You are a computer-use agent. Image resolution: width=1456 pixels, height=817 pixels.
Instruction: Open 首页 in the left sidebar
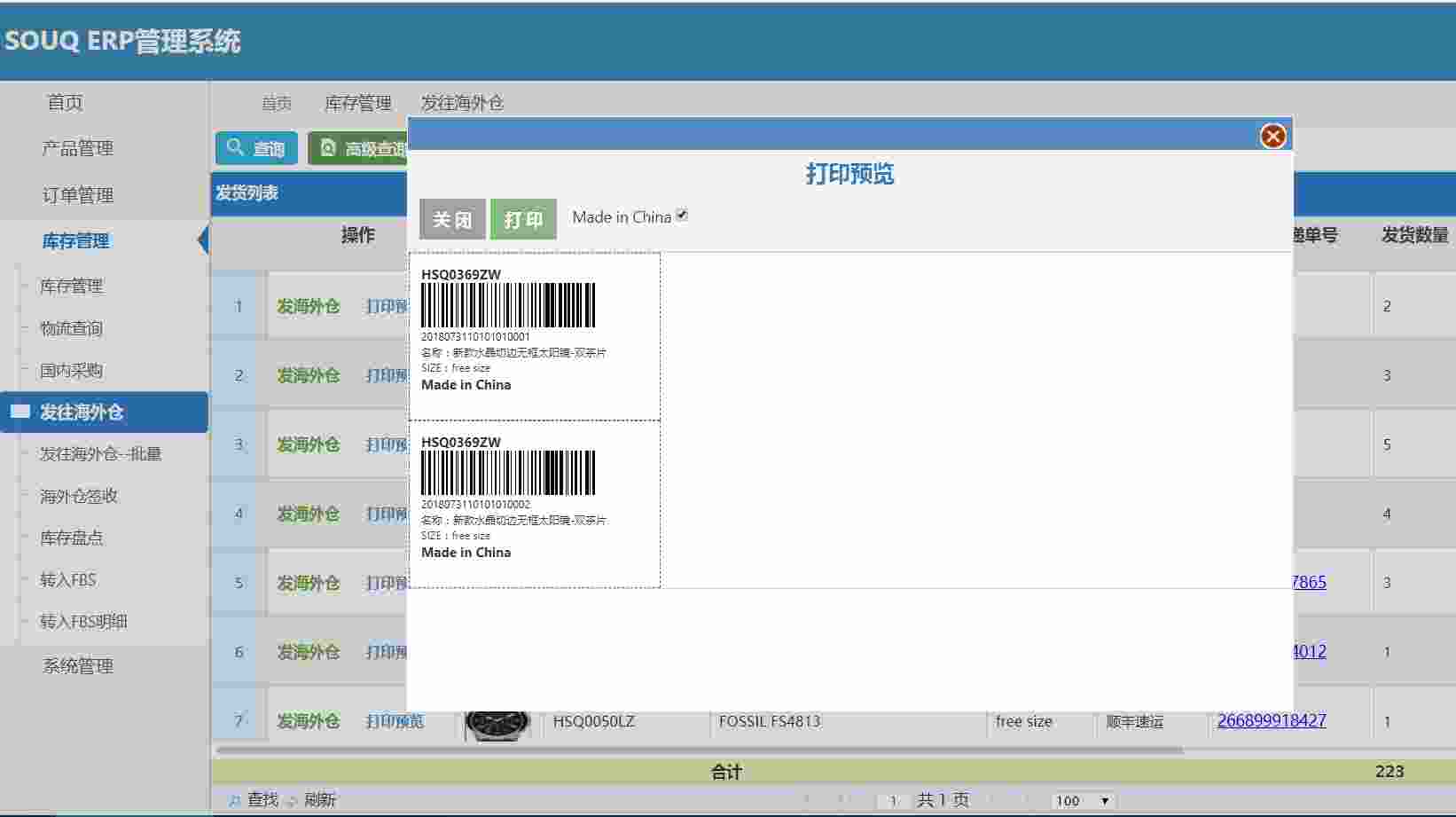point(65,102)
